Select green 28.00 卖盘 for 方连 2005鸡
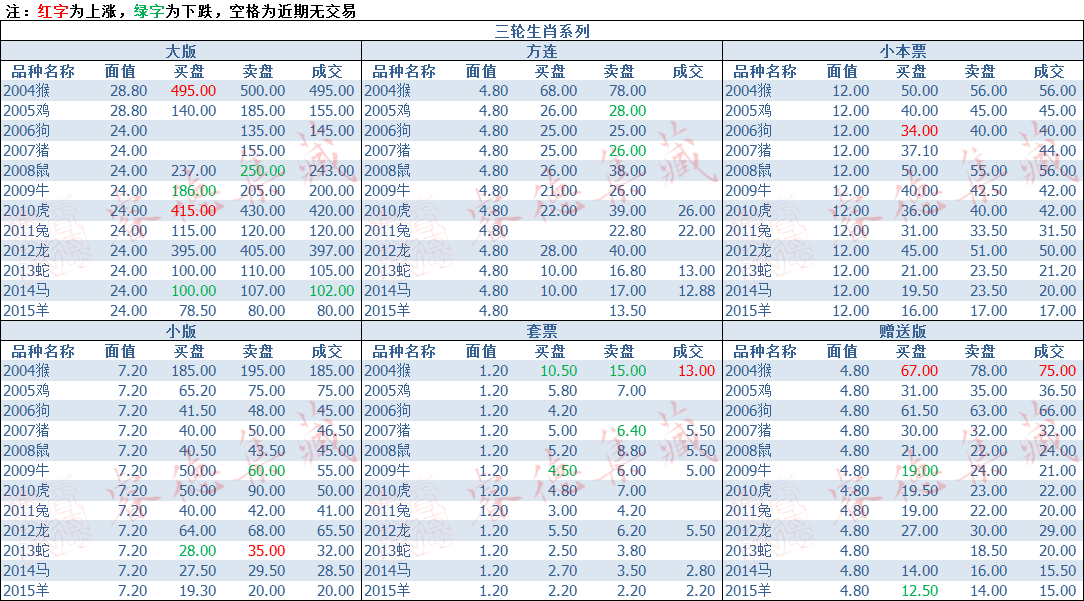Screen dimensions: 1084x601 pos(628,111)
